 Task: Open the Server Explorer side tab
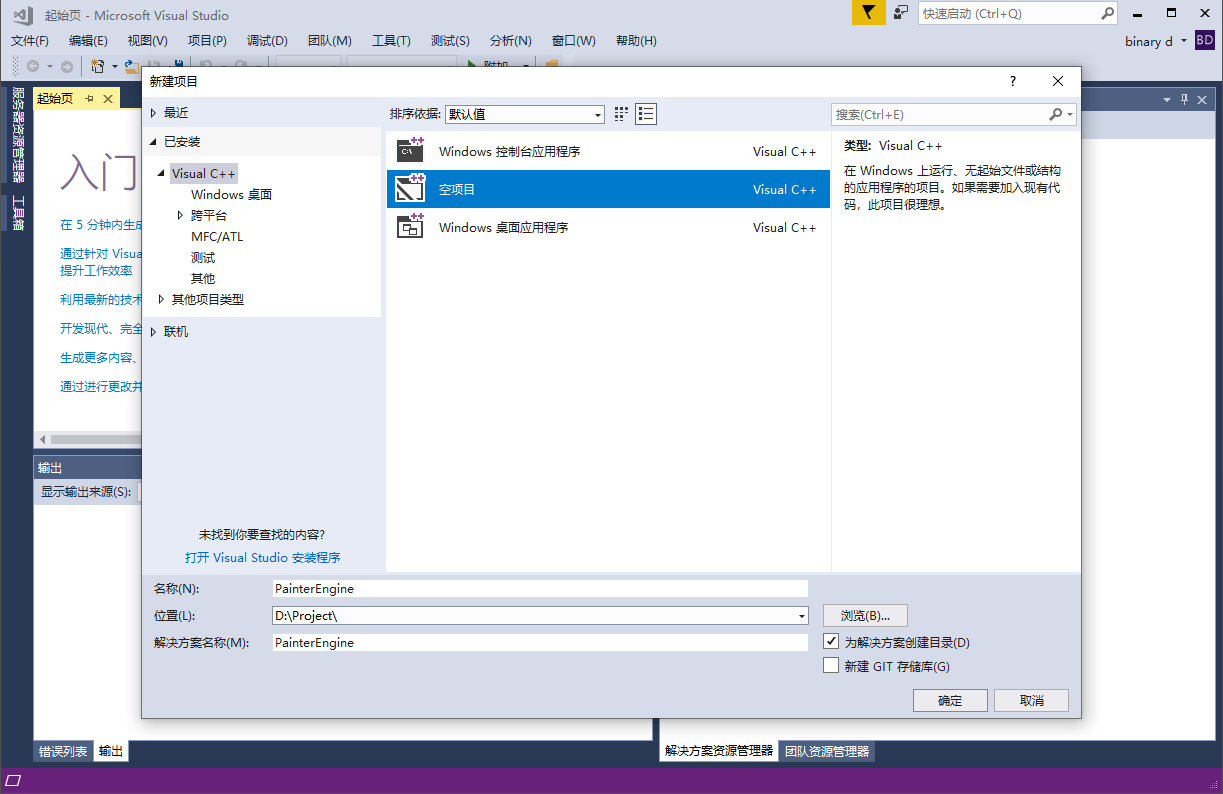18,136
